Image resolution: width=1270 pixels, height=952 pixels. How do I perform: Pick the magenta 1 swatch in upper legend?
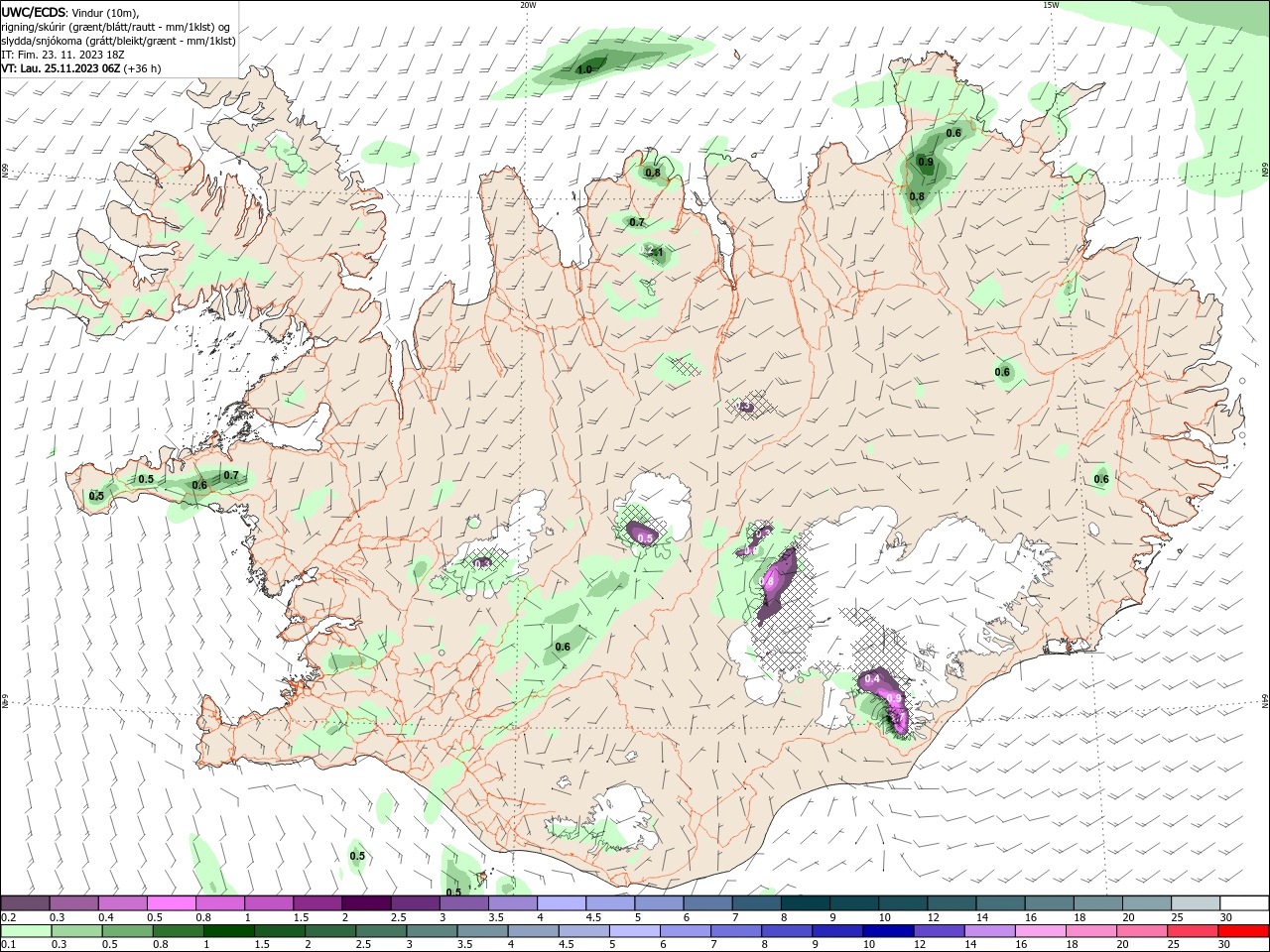click(268, 903)
